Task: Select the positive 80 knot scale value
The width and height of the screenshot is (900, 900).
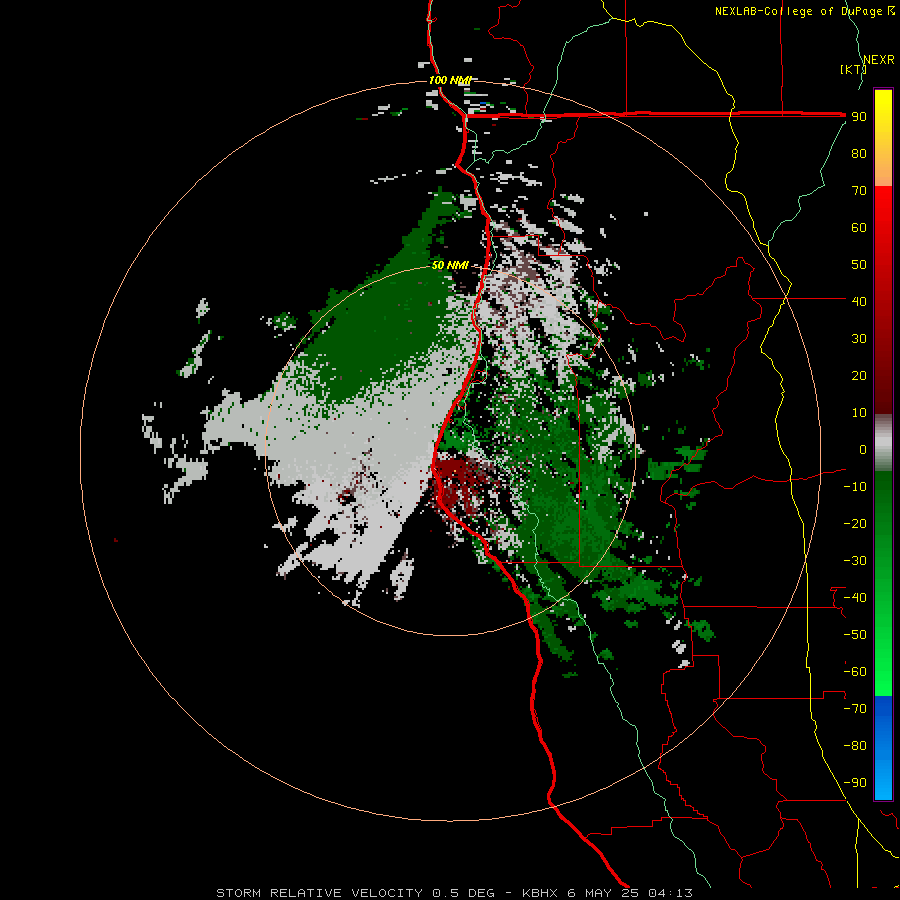Action: [x=859, y=153]
